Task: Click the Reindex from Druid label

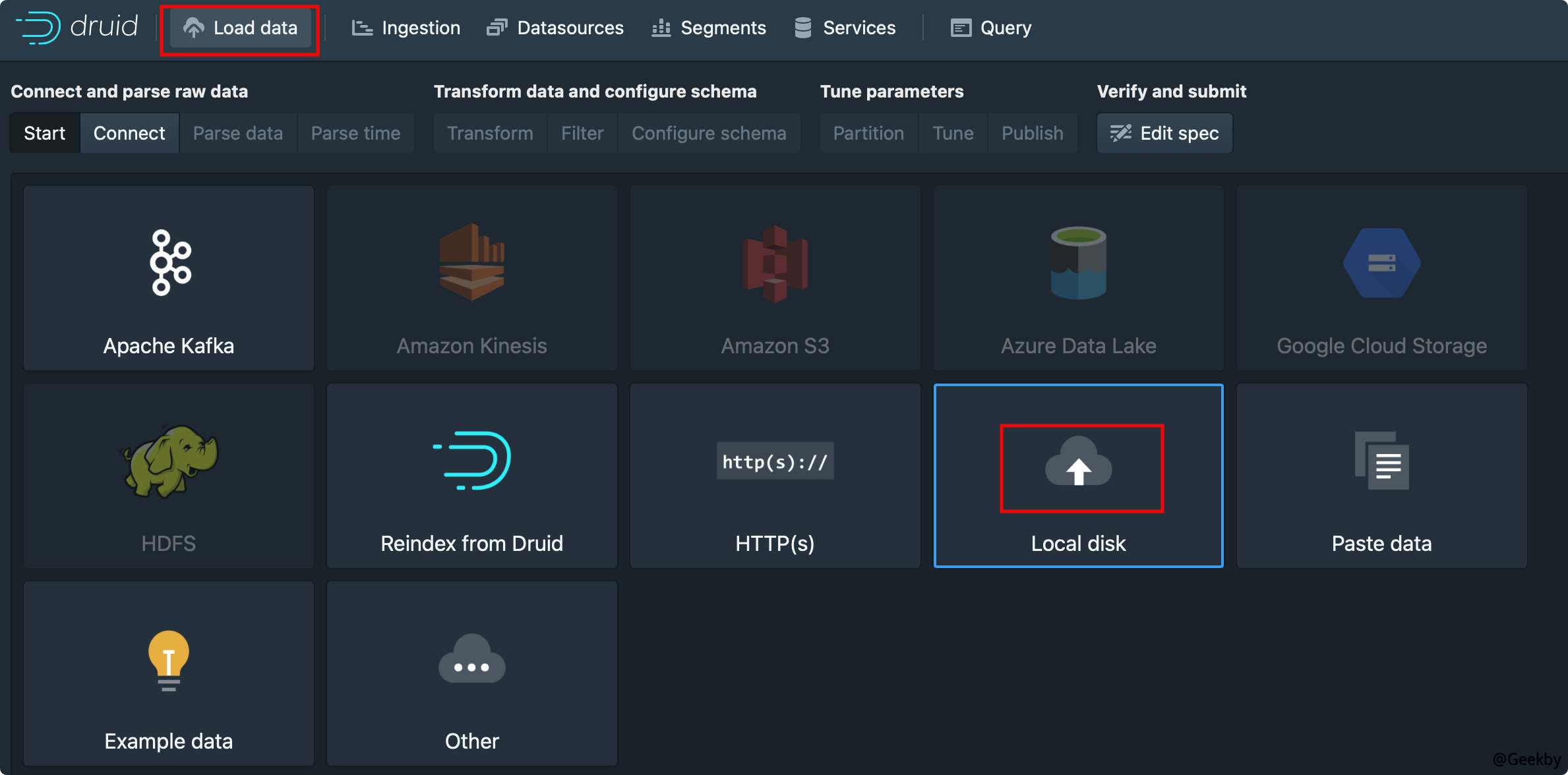Action: coord(472,544)
